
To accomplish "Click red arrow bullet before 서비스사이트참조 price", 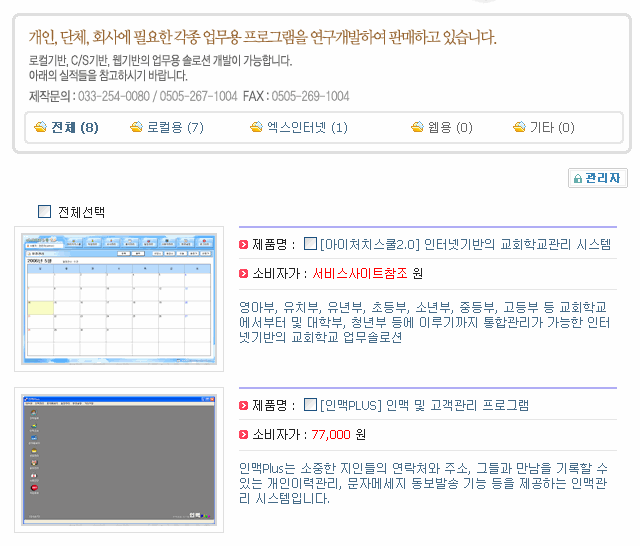I will tap(243, 273).
